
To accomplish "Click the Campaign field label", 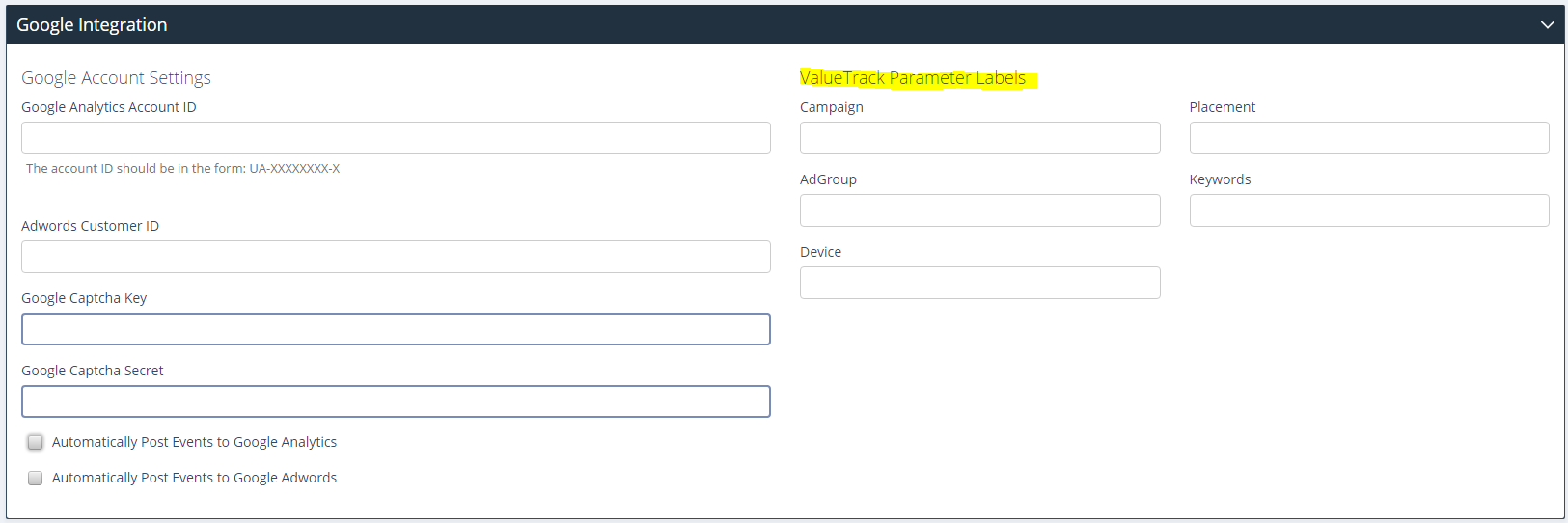I will click(x=832, y=107).
